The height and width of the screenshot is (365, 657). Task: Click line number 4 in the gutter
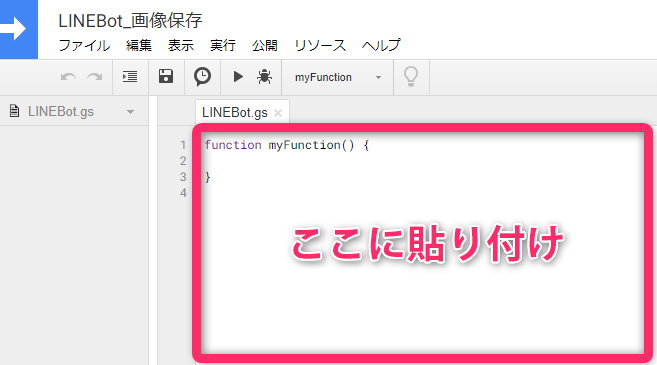pos(183,193)
